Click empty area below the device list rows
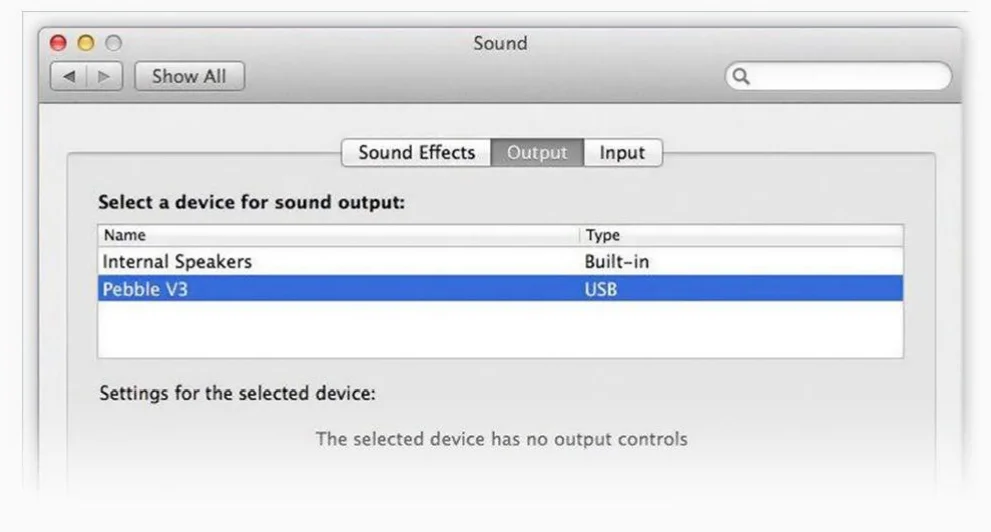 pyautogui.click(x=500, y=329)
